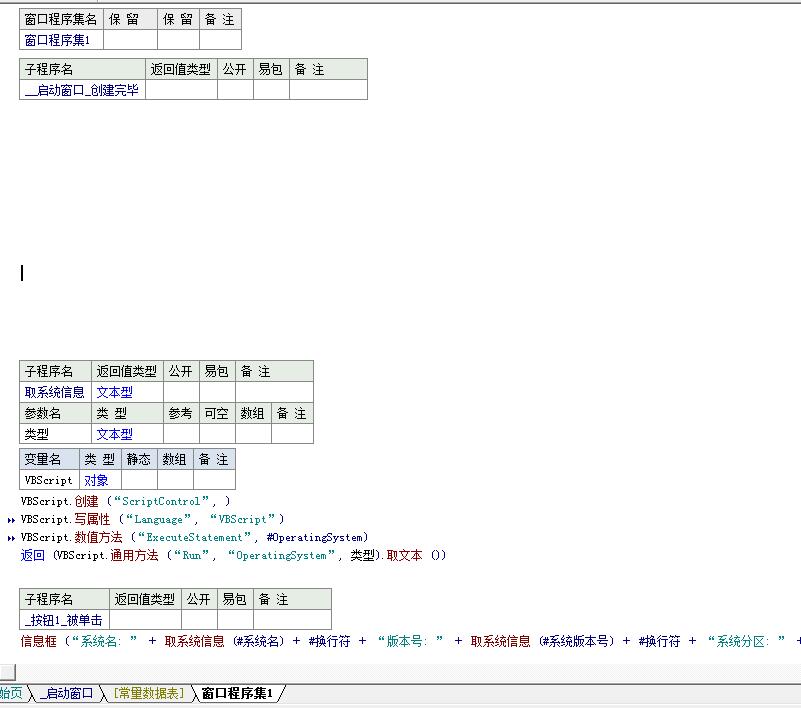Toggle 可空 cell for 类型 parameter
The height and width of the screenshot is (708, 801).
(217, 434)
